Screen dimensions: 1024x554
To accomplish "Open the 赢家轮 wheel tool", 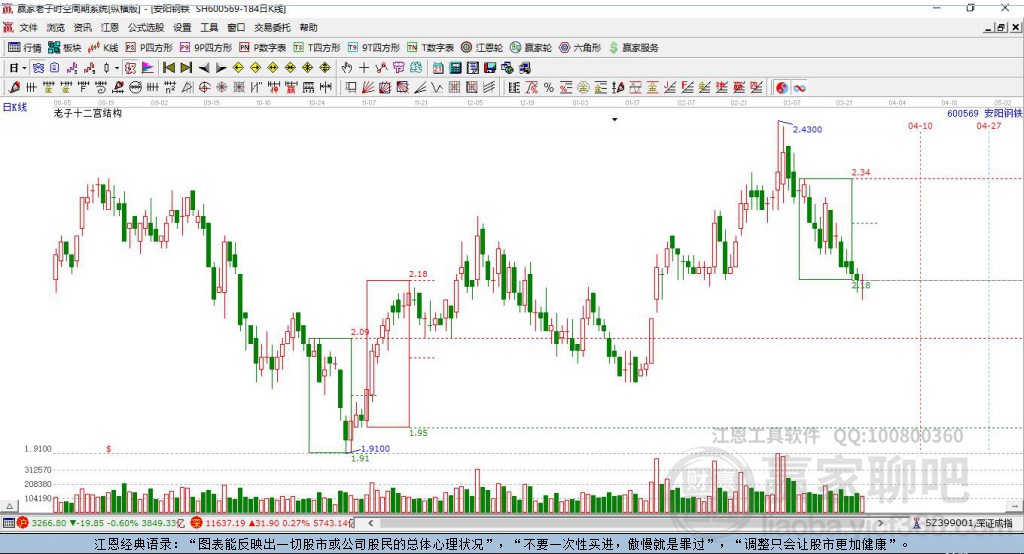I will click(531, 48).
